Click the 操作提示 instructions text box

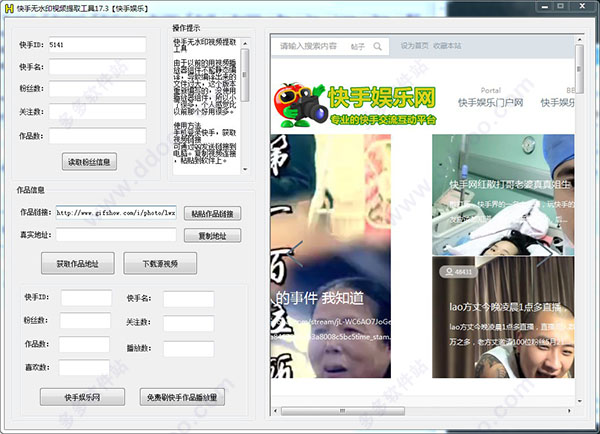point(207,106)
